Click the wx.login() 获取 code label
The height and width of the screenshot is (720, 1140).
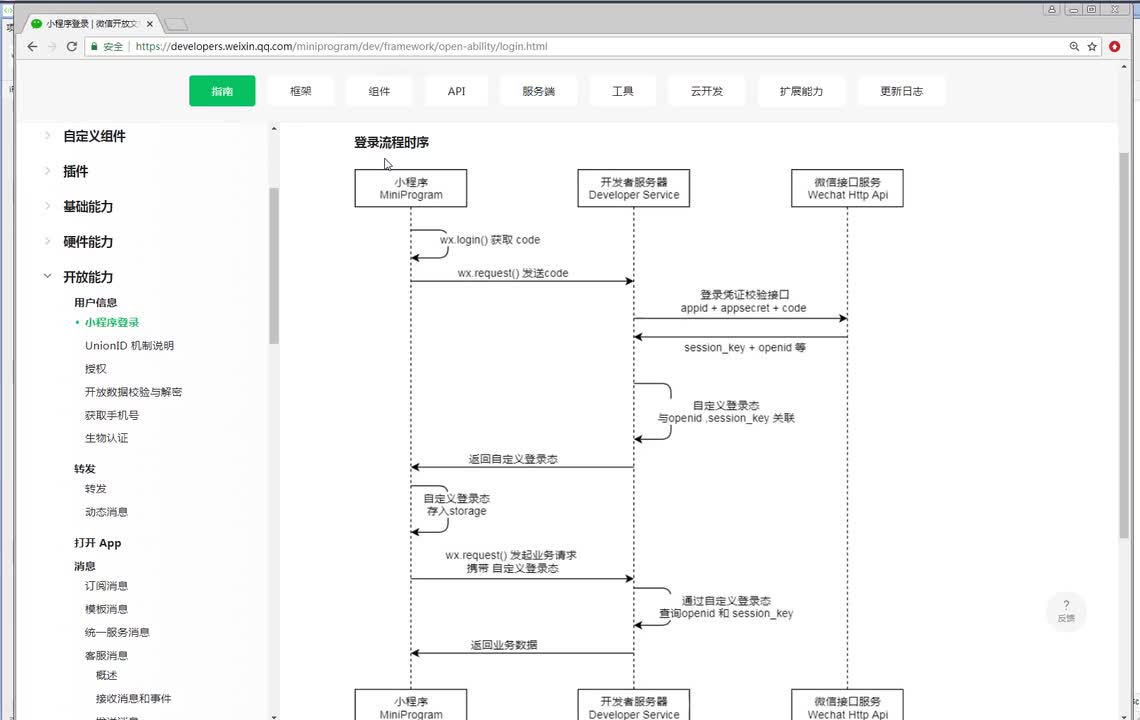pos(490,240)
